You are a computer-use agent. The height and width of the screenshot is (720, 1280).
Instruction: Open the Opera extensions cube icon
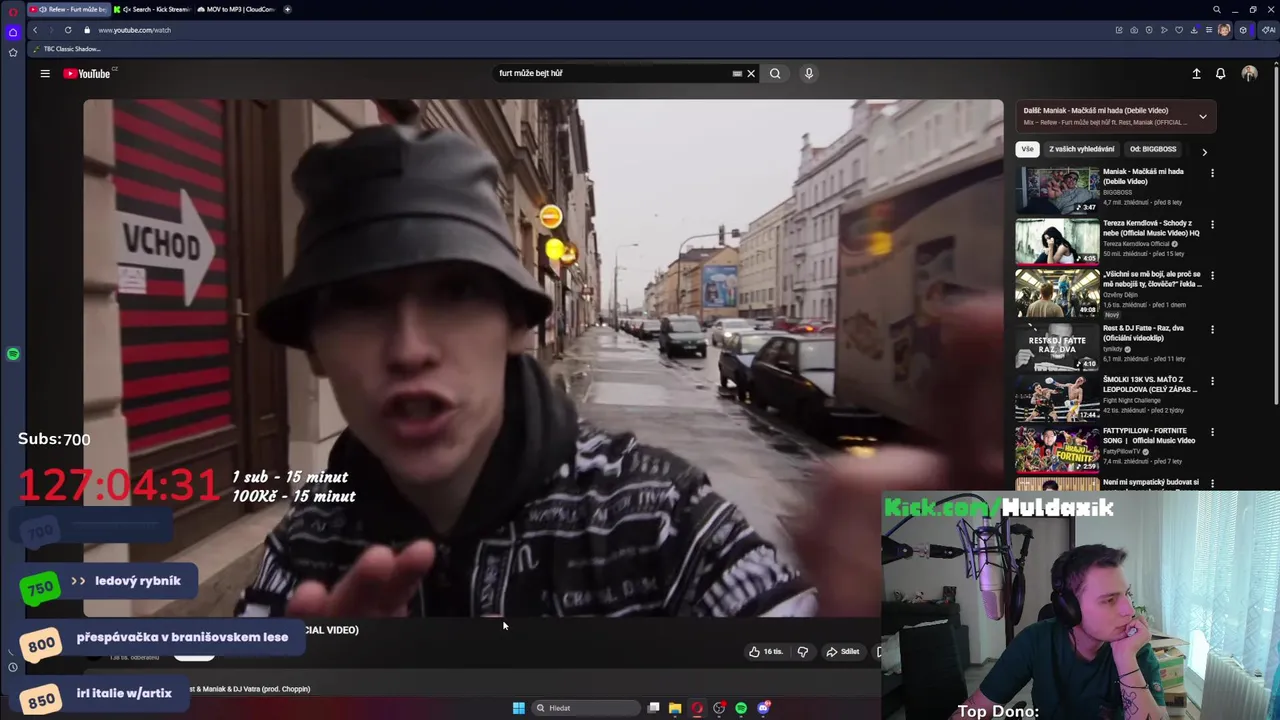tap(1243, 30)
